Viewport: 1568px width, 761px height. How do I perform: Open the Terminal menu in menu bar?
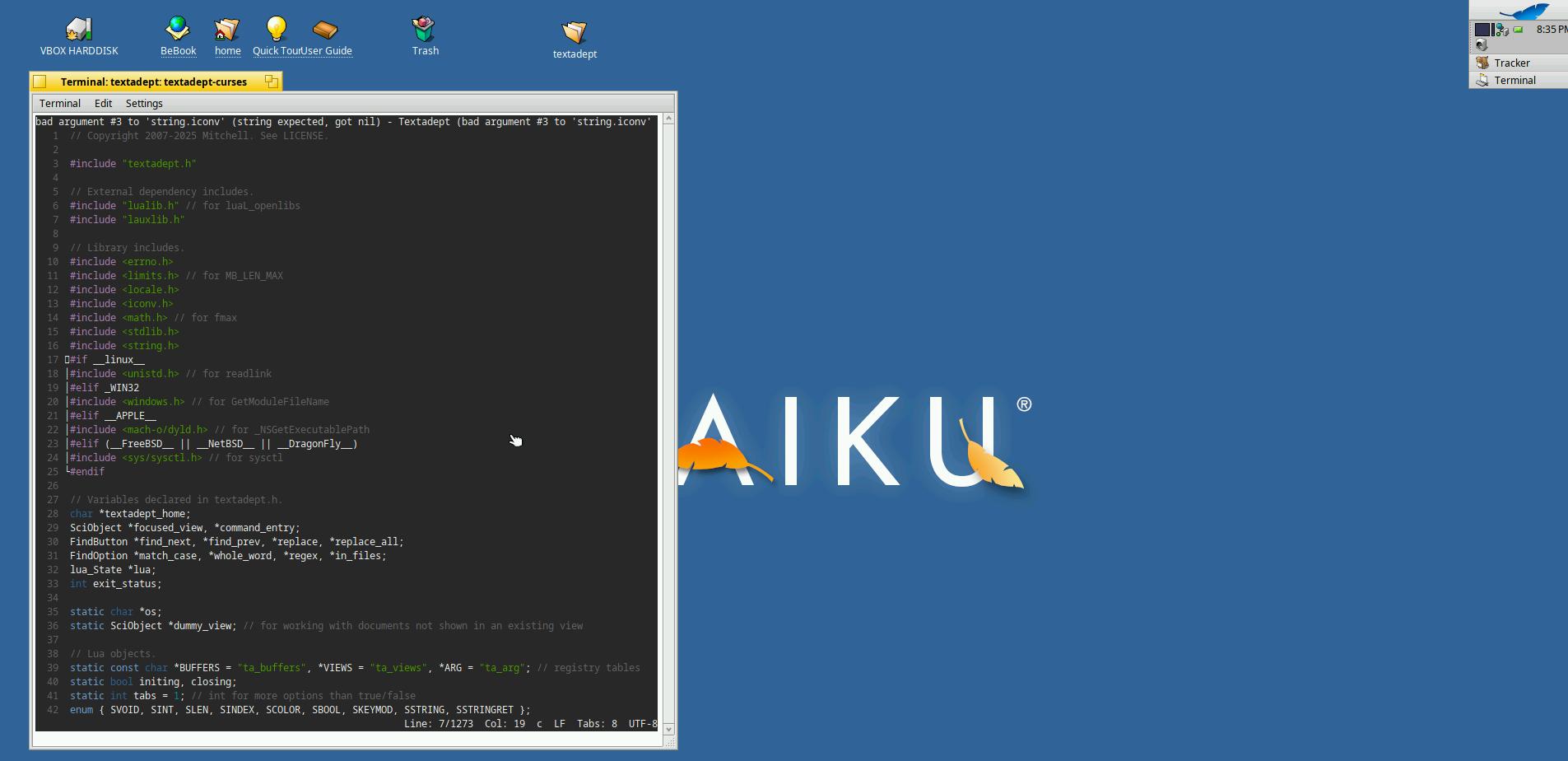[60, 104]
